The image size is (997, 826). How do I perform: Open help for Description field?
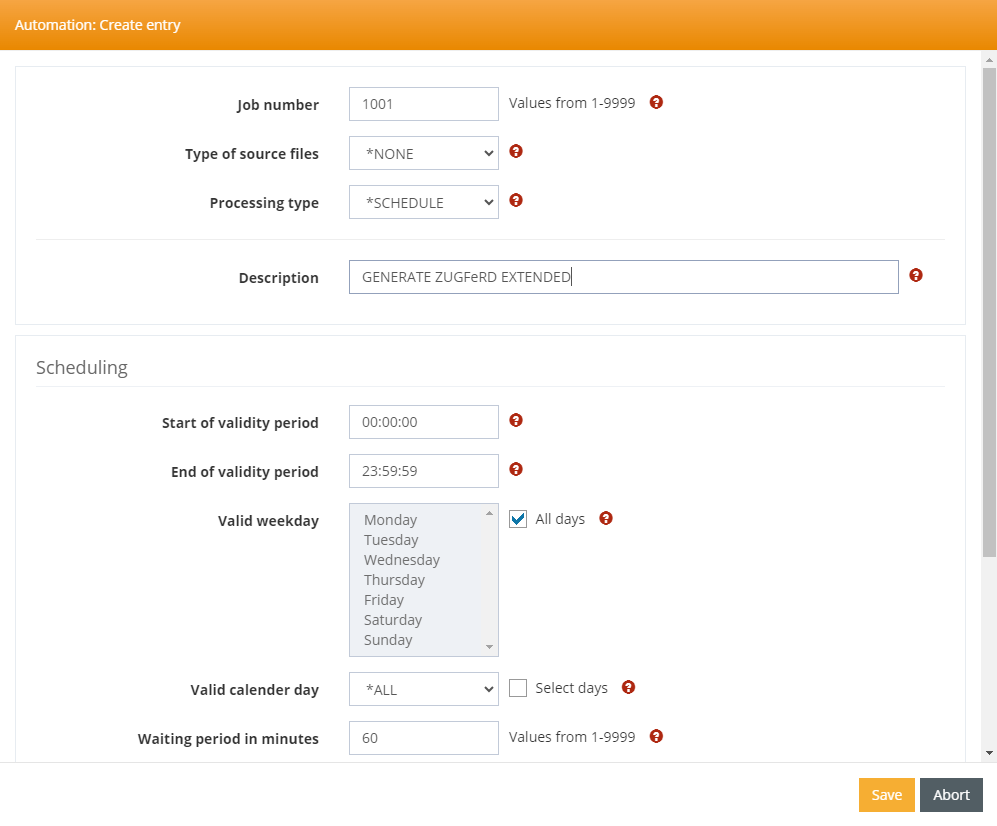point(916,275)
